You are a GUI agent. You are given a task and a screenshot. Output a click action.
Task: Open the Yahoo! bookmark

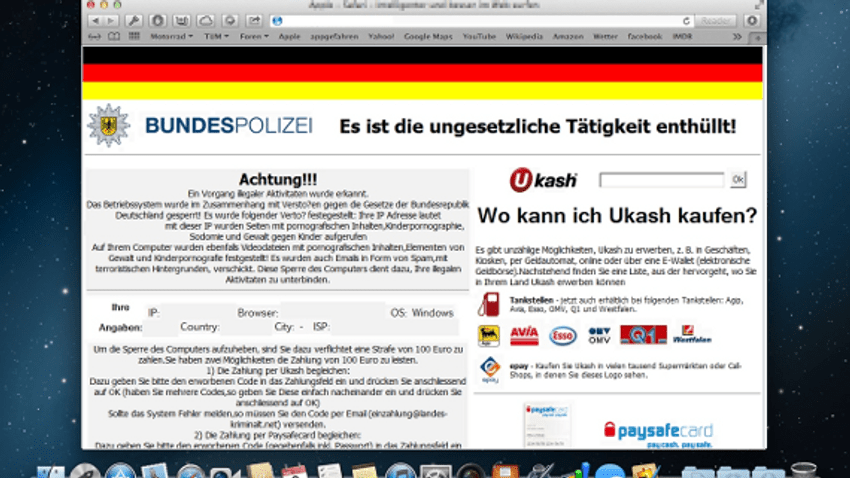point(381,36)
